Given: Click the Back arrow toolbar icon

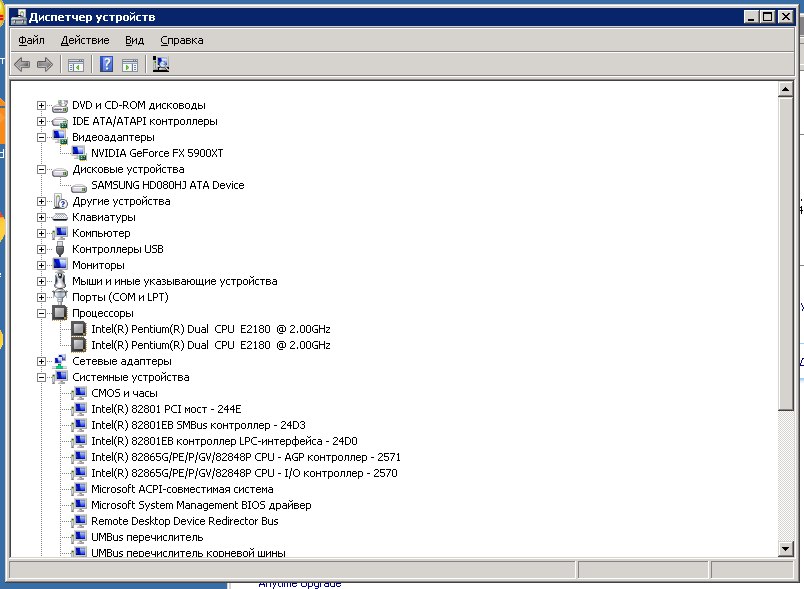Looking at the screenshot, I should pos(22,65).
